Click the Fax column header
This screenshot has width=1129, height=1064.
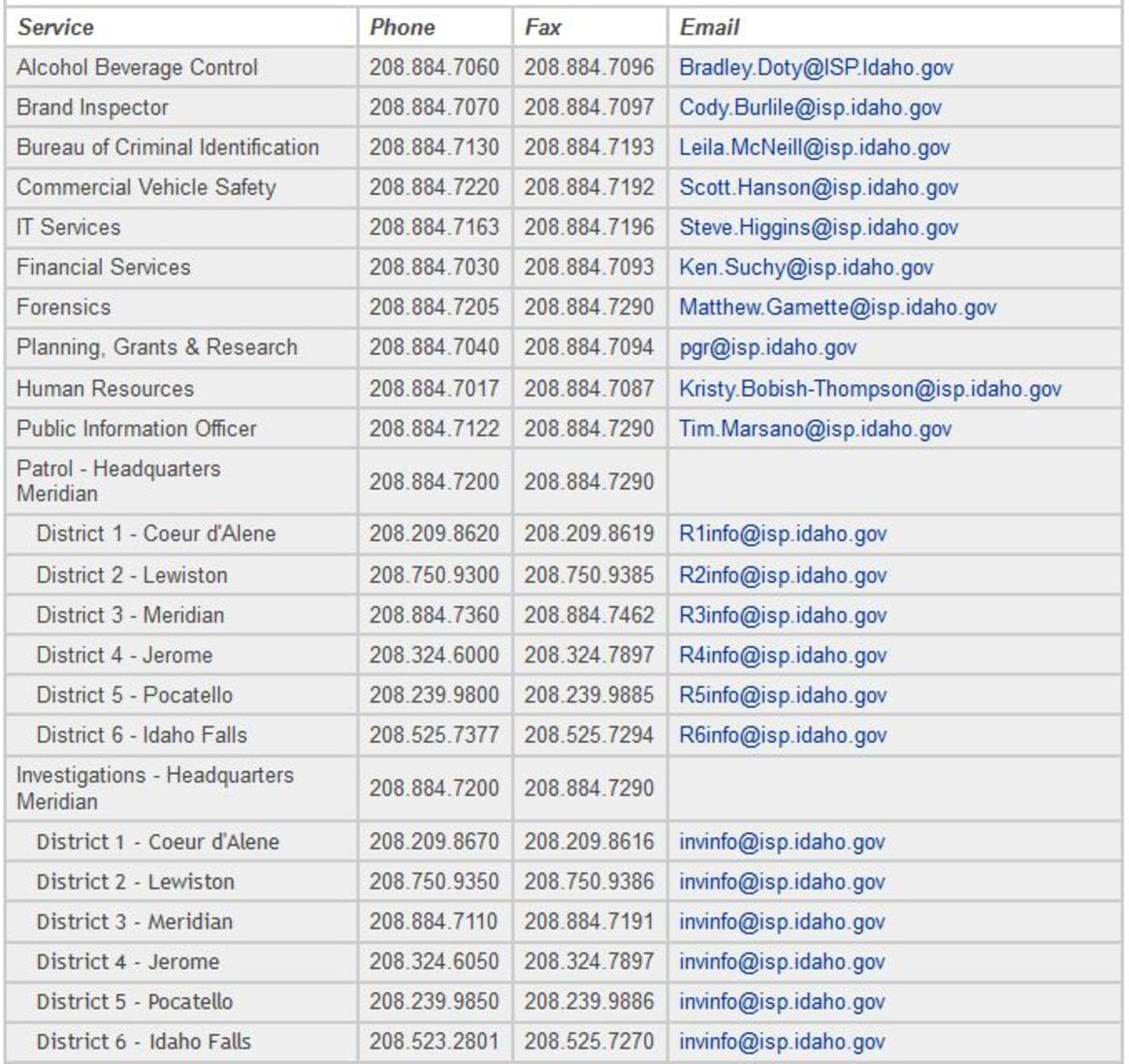pos(542,27)
